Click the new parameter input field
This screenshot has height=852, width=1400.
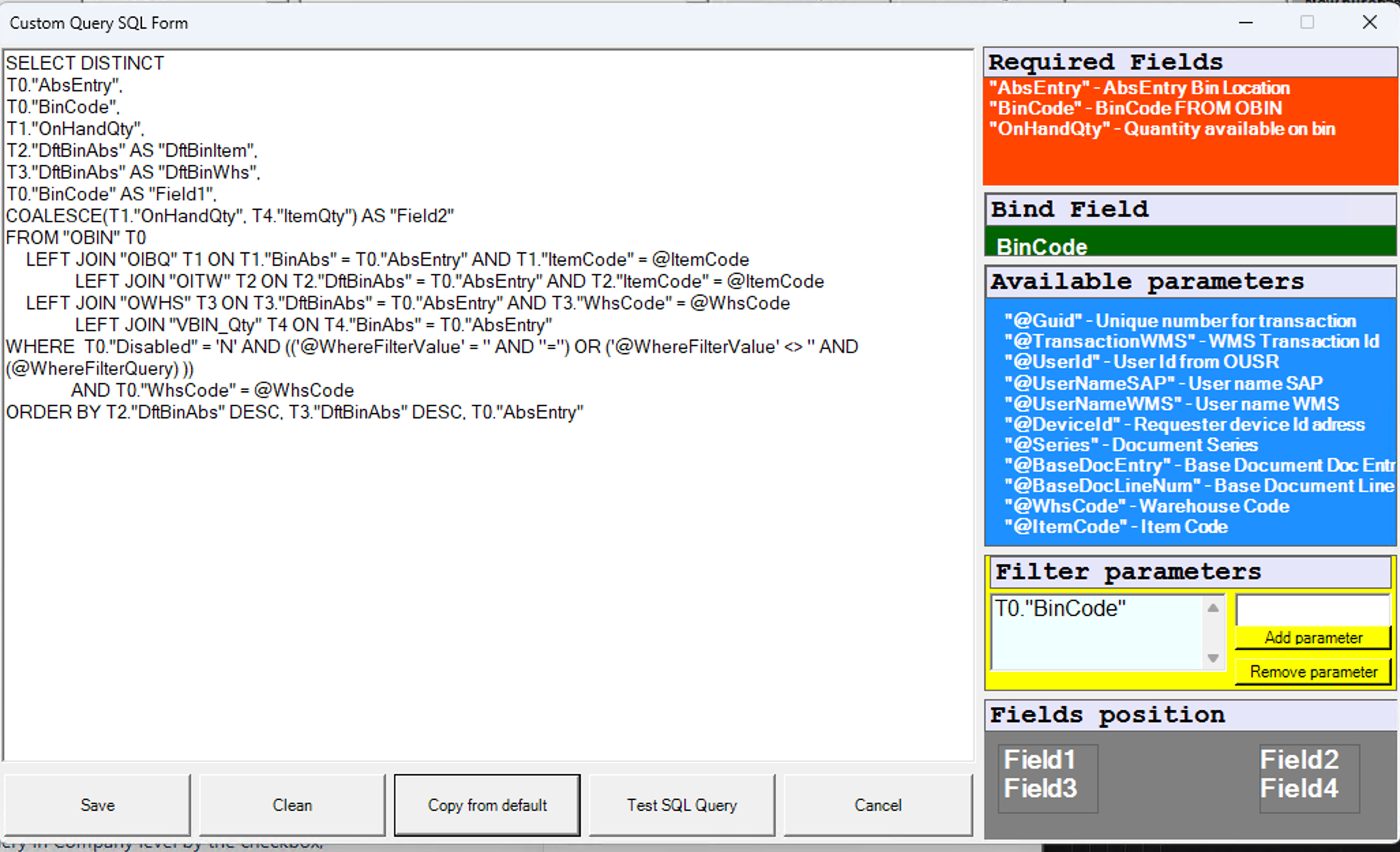point(1312,610)
